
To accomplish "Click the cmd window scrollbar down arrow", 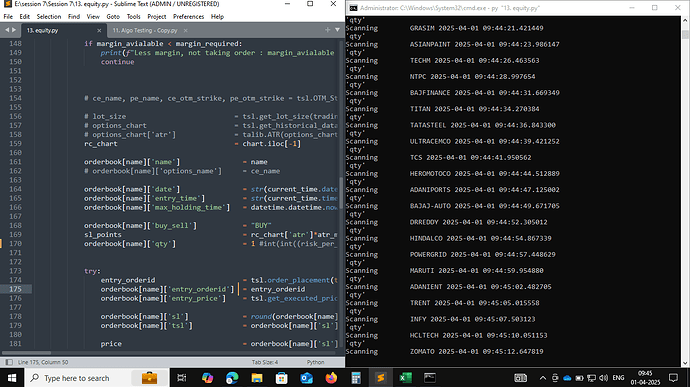I will [685, 363].
